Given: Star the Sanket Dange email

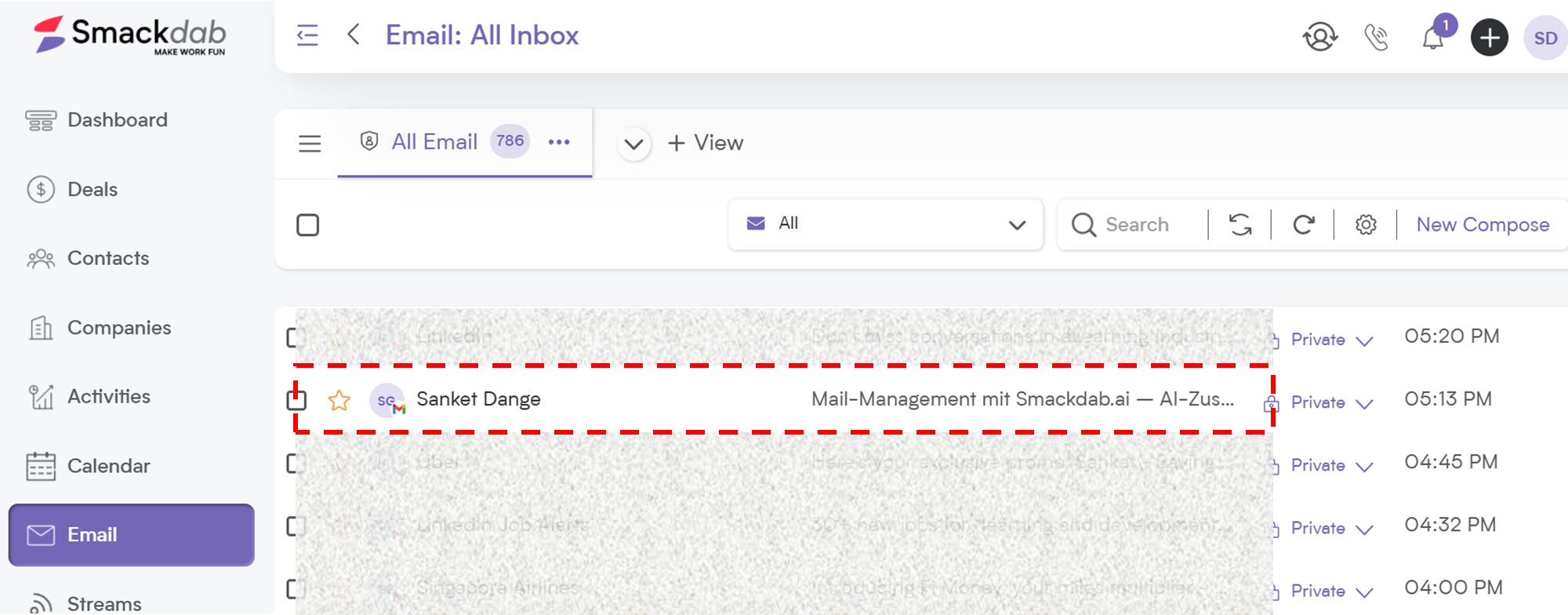Looking at the screenshot, I should pos(339,400).
